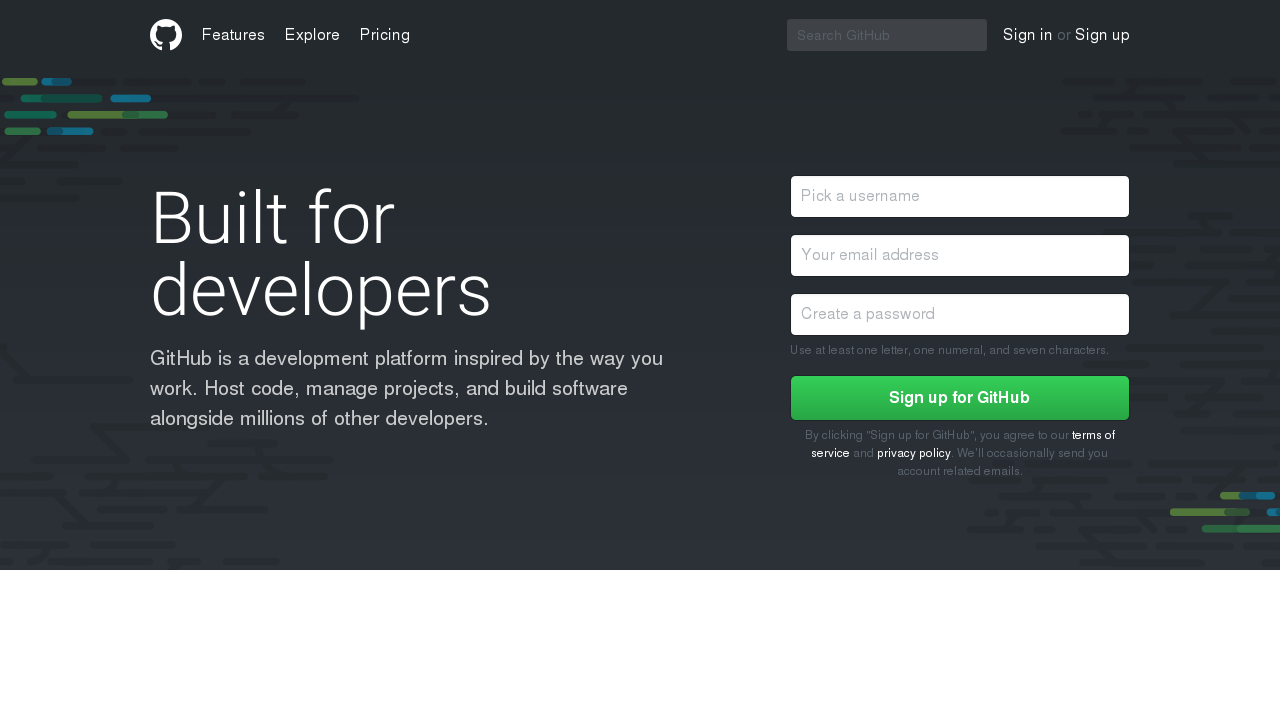This screenshot has width=1280, height=720.
Task: Open the Features page
Action: click(233, 35)
